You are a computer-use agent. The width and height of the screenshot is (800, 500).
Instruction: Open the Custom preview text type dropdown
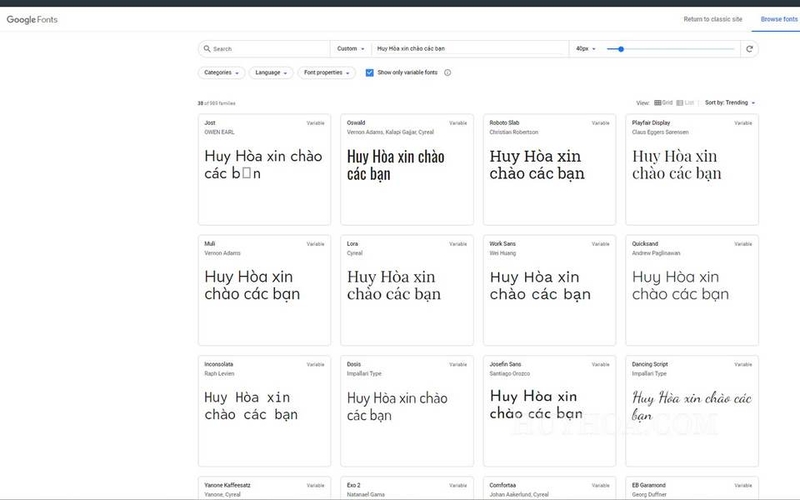pyautogui.click(x=351, y=48)
